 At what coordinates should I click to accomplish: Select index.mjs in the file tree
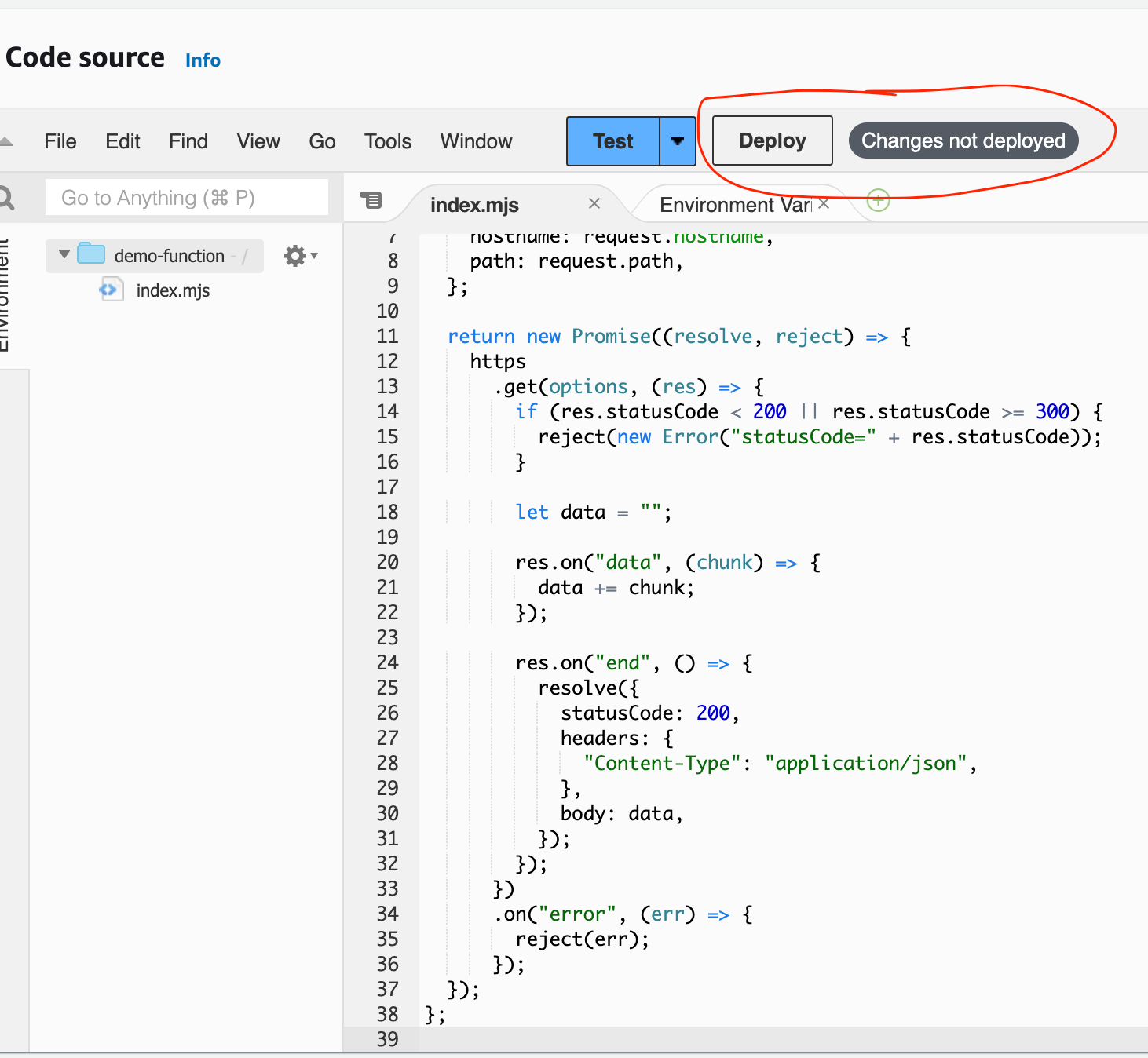(x=173, y=290)
